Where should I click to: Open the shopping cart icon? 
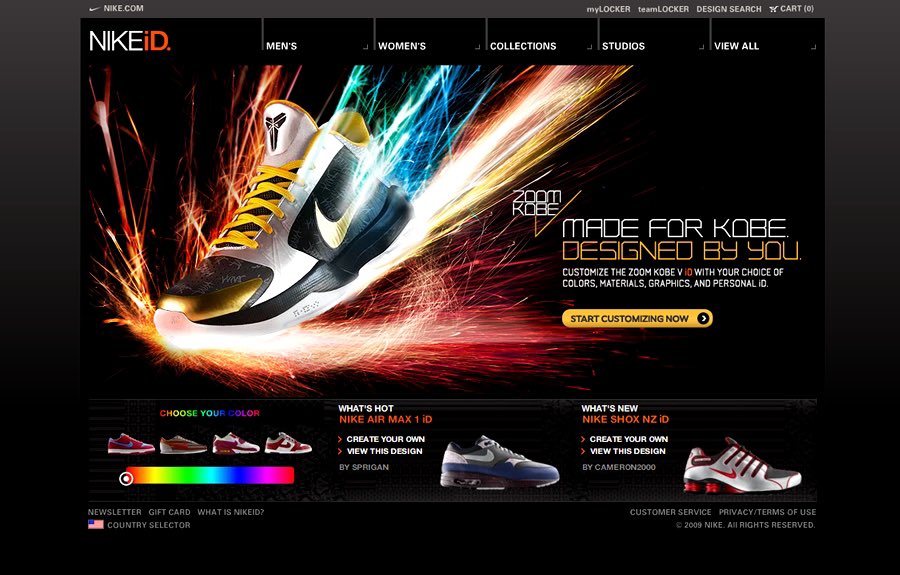tap(773, 9)
